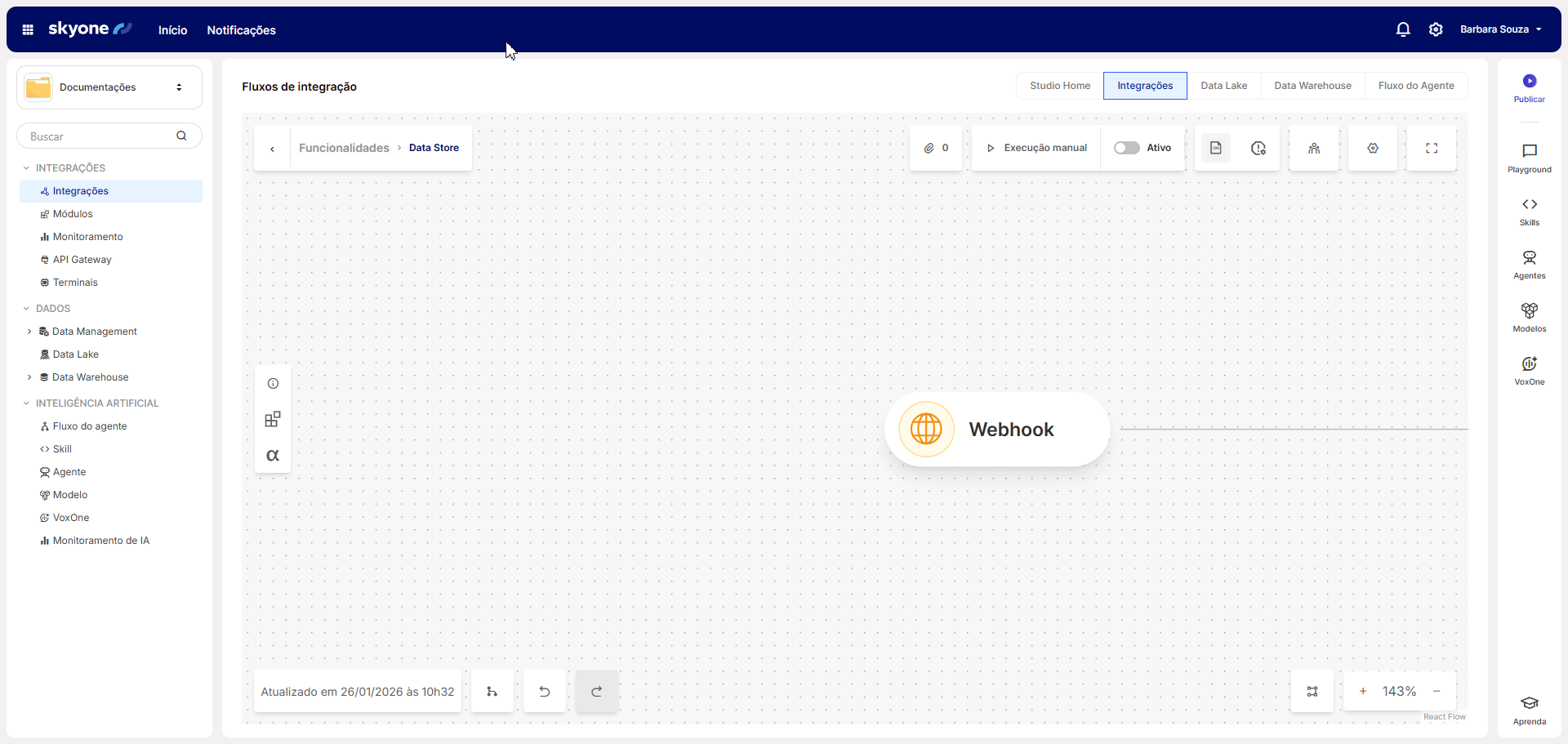Expand the Data Management tree item

pyautogui.click(x=29, y=332)
